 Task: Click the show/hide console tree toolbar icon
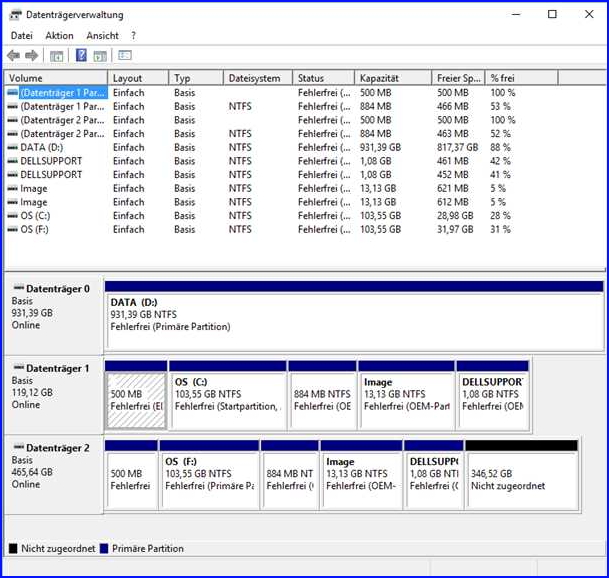57,56
